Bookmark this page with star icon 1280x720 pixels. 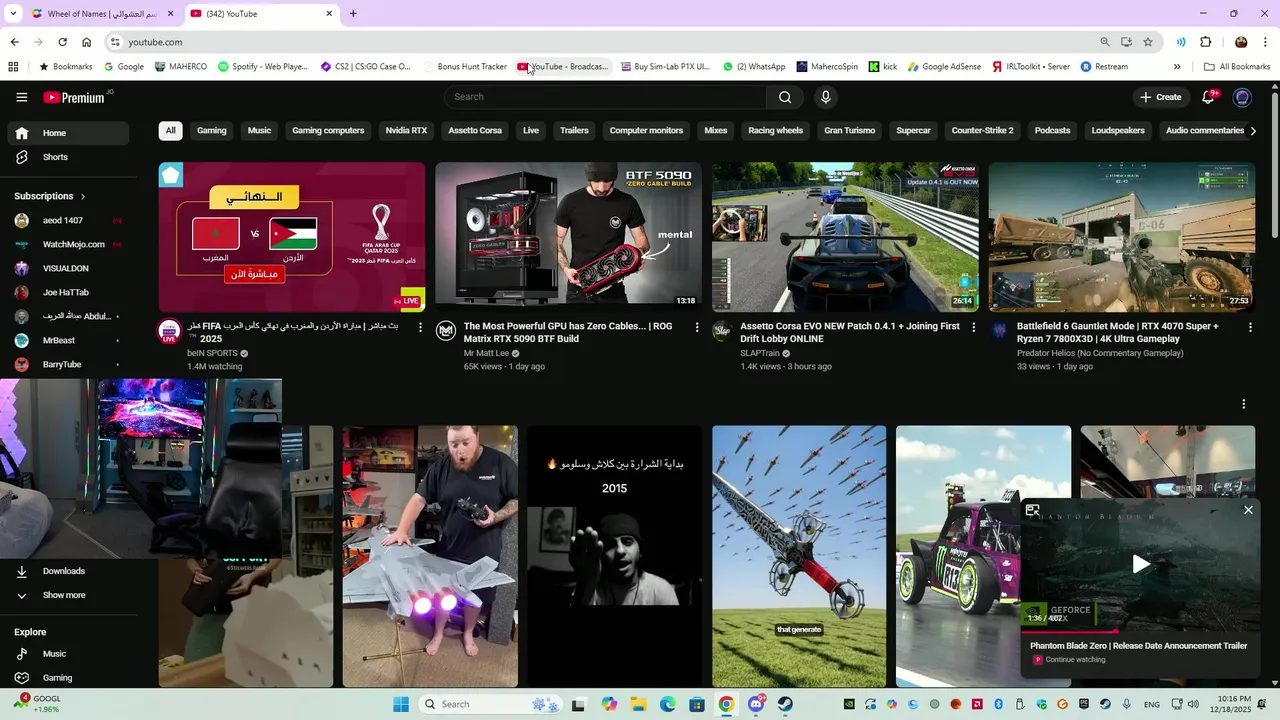click(x=1148, y=42)
